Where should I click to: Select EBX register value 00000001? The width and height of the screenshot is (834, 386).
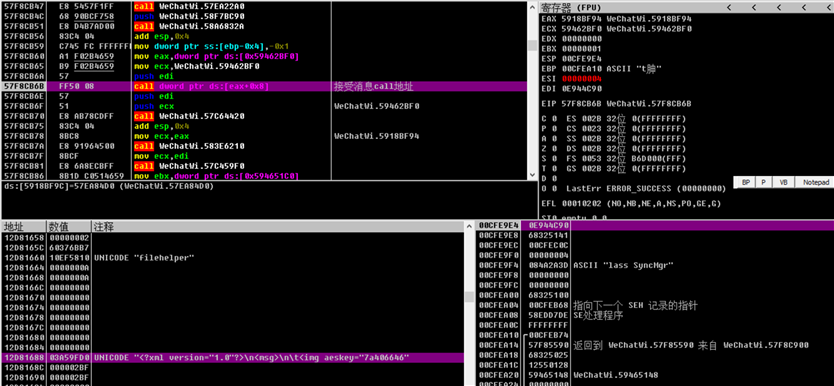(x=581, y=48)
